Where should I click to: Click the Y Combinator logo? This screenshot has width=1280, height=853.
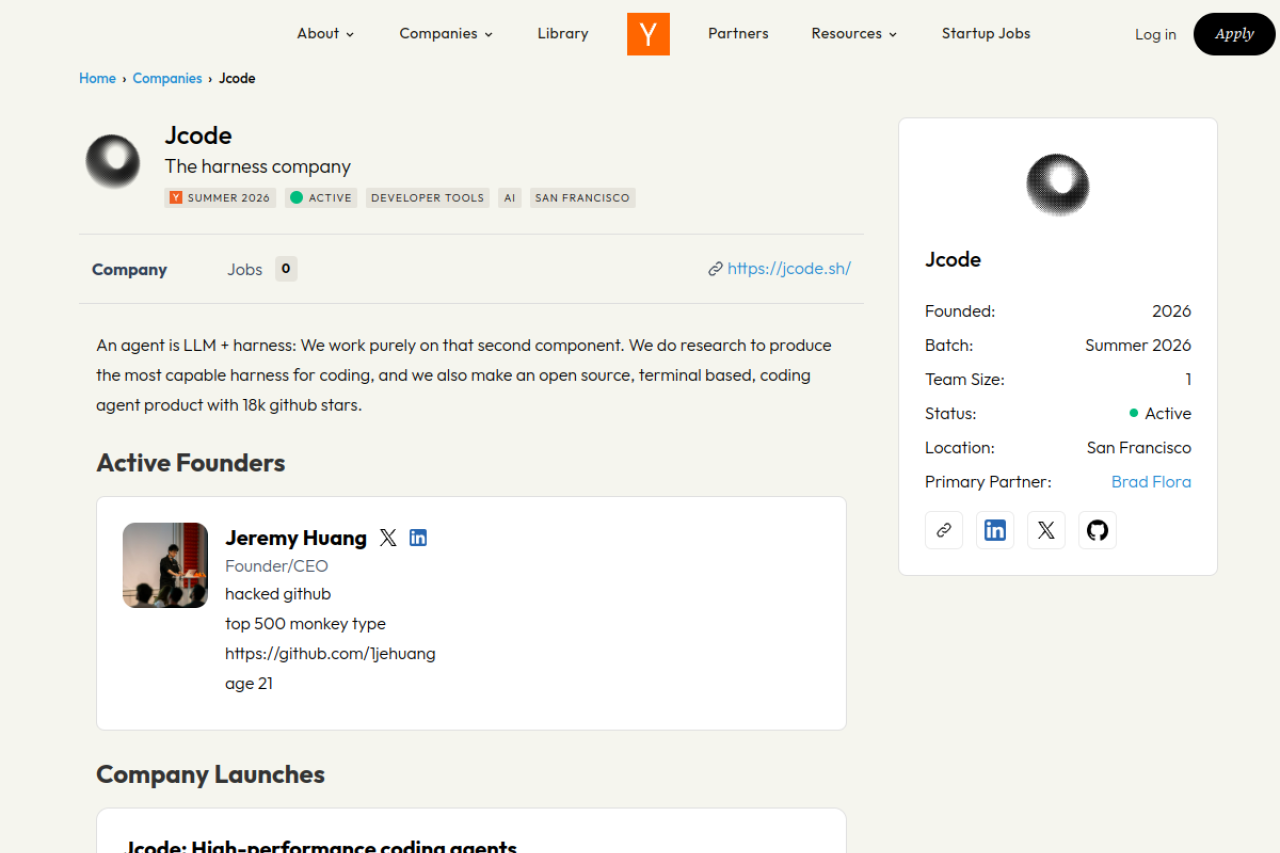pyautogui.click(x=648, y=34)
